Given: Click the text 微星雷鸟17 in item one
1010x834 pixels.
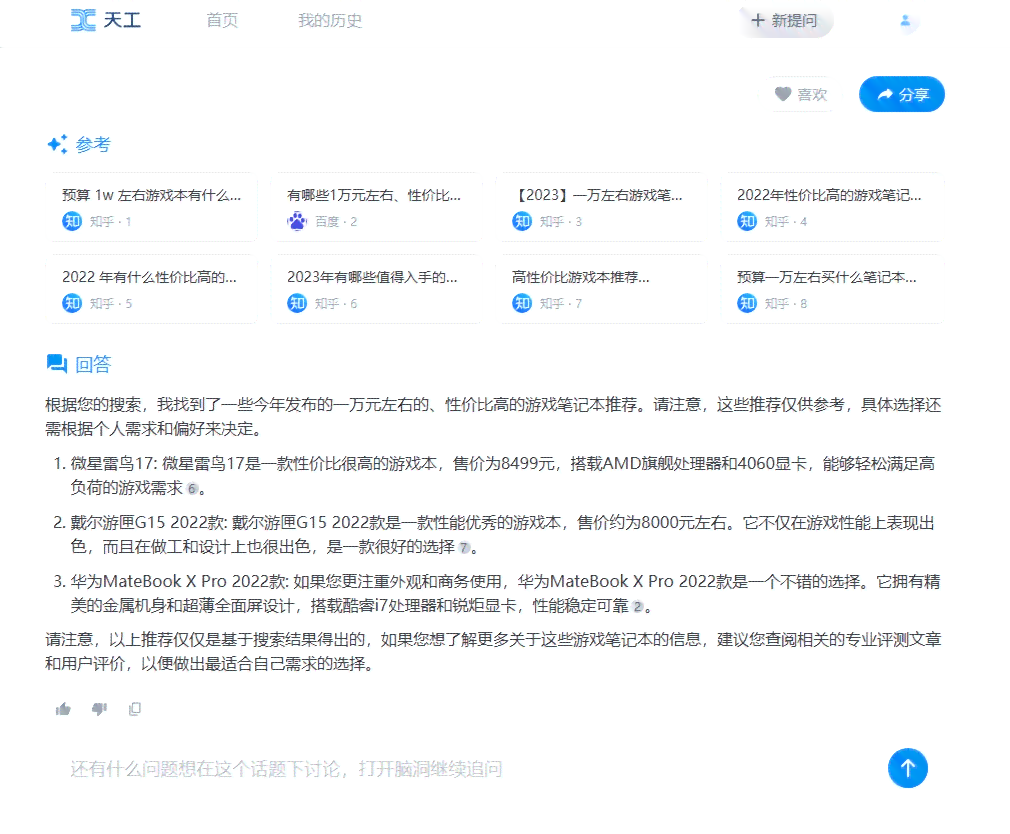Looking at the screenshot, I should (113, 464).
